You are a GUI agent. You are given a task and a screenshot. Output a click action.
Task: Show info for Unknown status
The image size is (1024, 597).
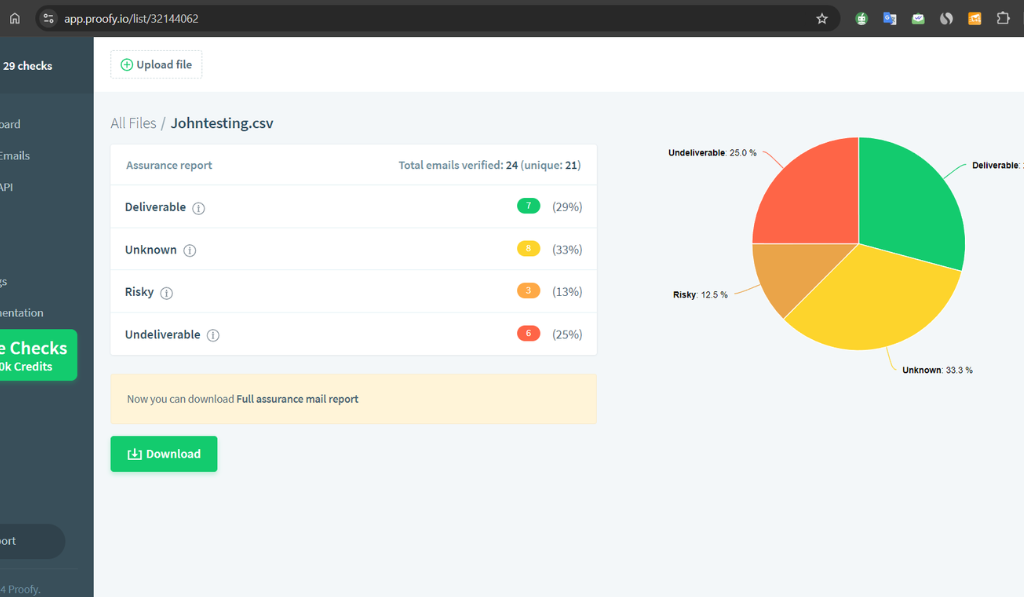pos(189,250)
